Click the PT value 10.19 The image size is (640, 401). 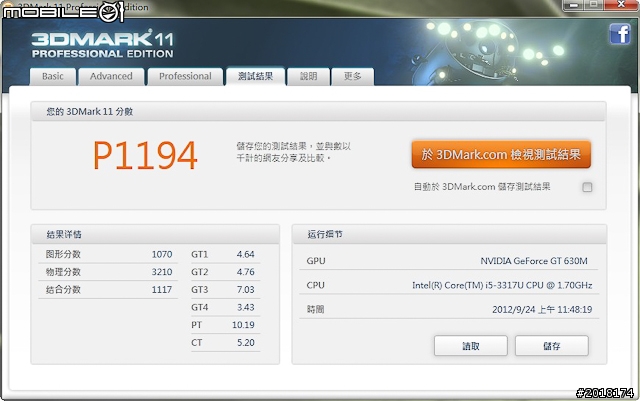pos(243,325)
